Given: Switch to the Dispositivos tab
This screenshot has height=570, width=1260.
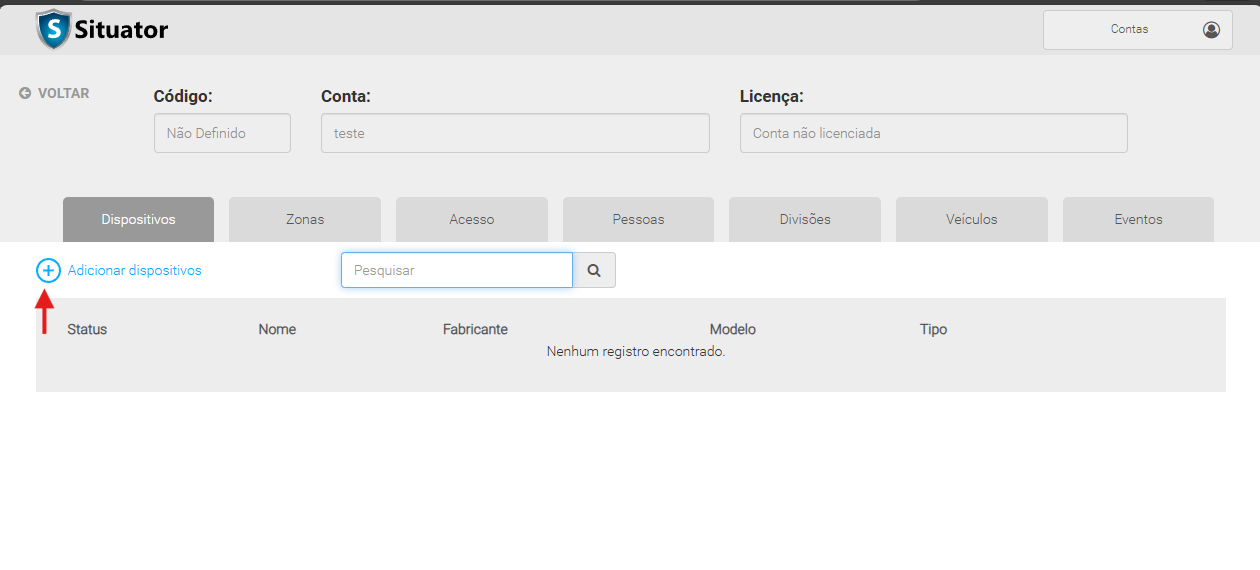Looking at the screenshot, I should click(138, 219).
